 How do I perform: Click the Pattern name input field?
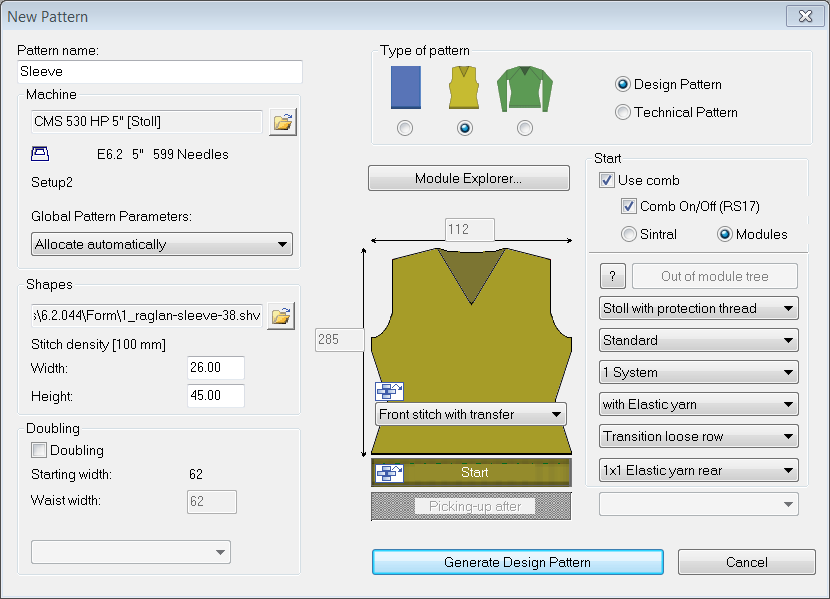(160, 72)
